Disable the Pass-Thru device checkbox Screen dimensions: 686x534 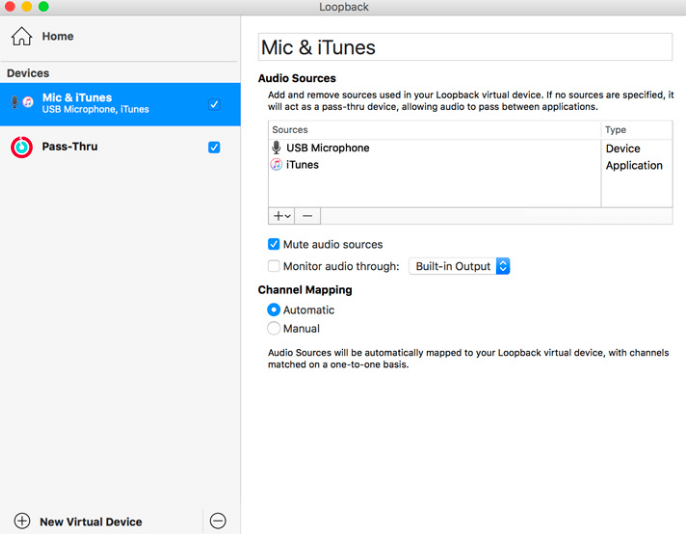214,147
